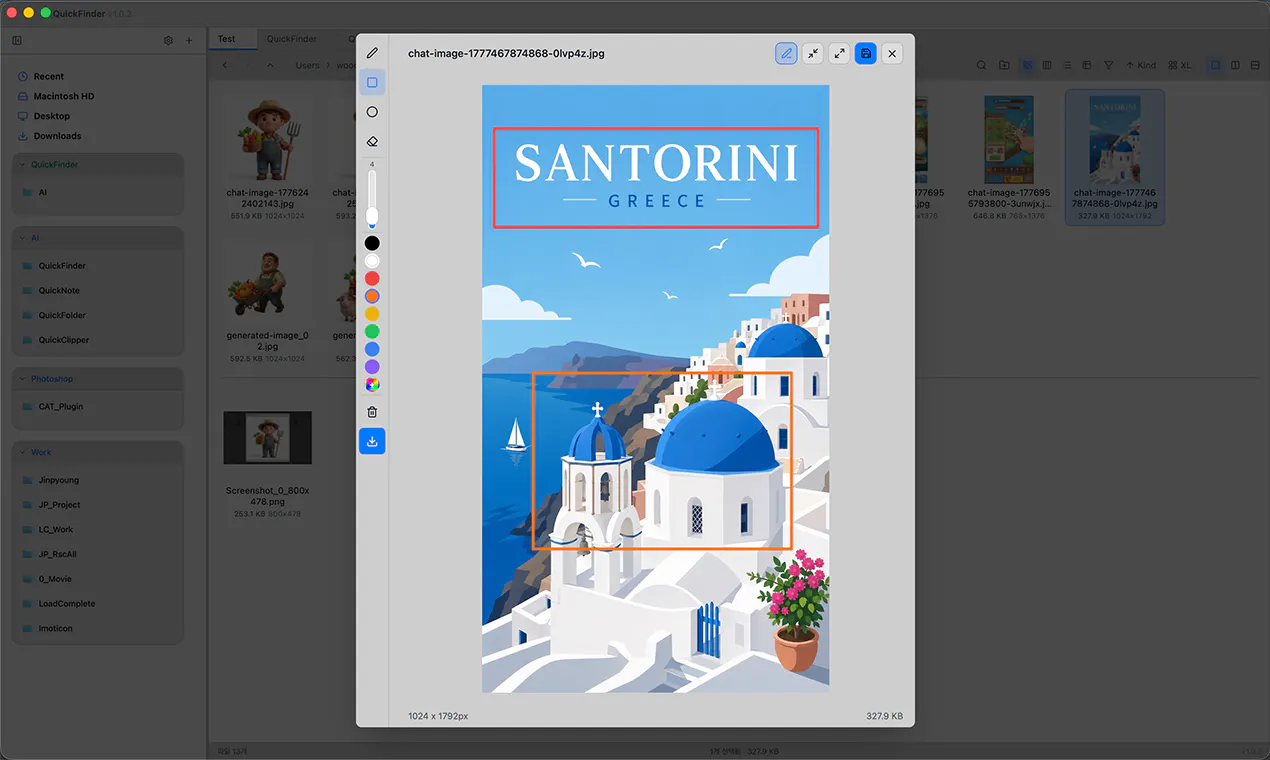This screenshot has width=1270, height=760.
Task: Expand the preview to fullscreen
Action: pos(839,53)
